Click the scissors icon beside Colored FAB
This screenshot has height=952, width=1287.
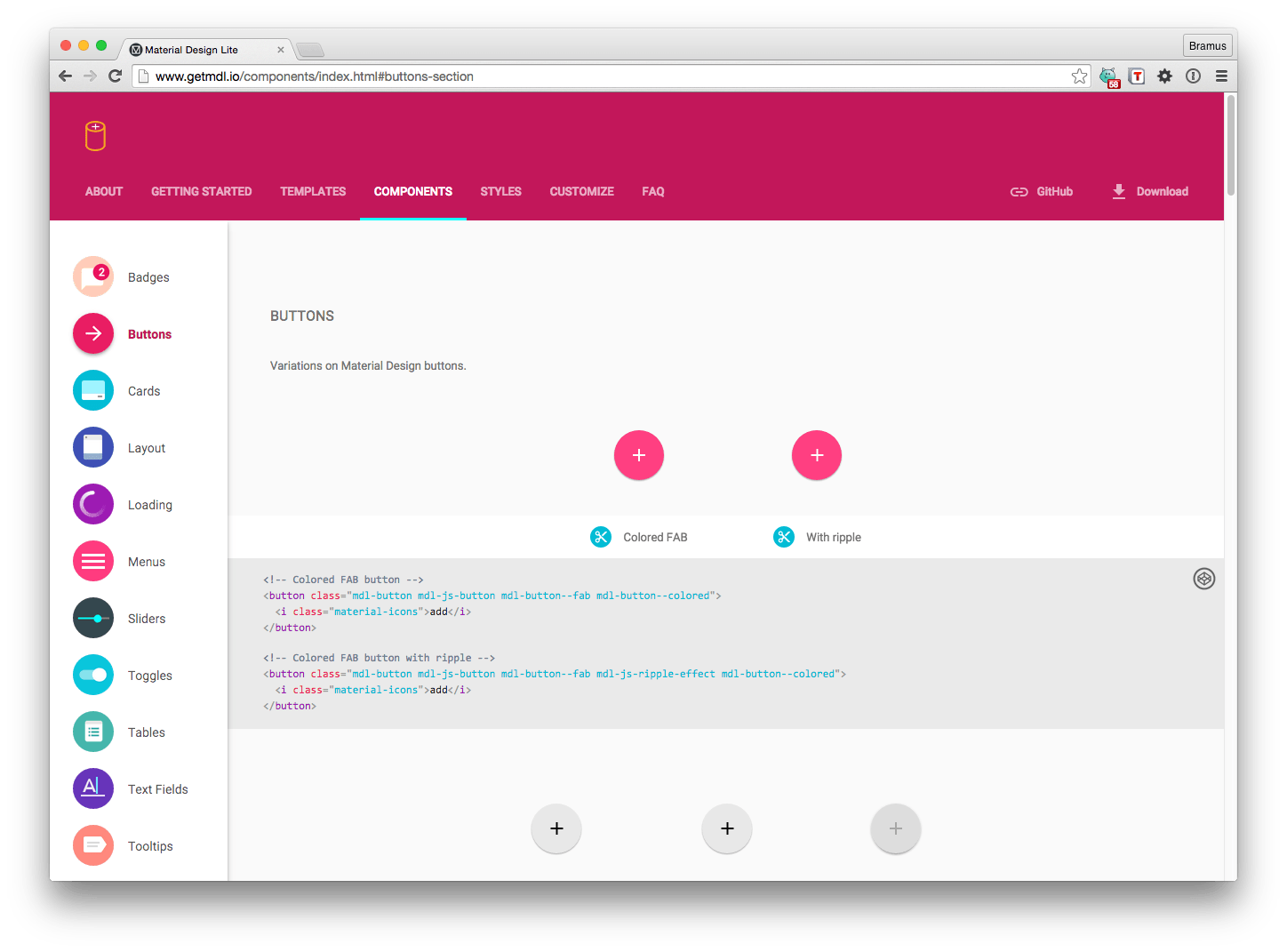pyautogui.click(x=601, y=537)
